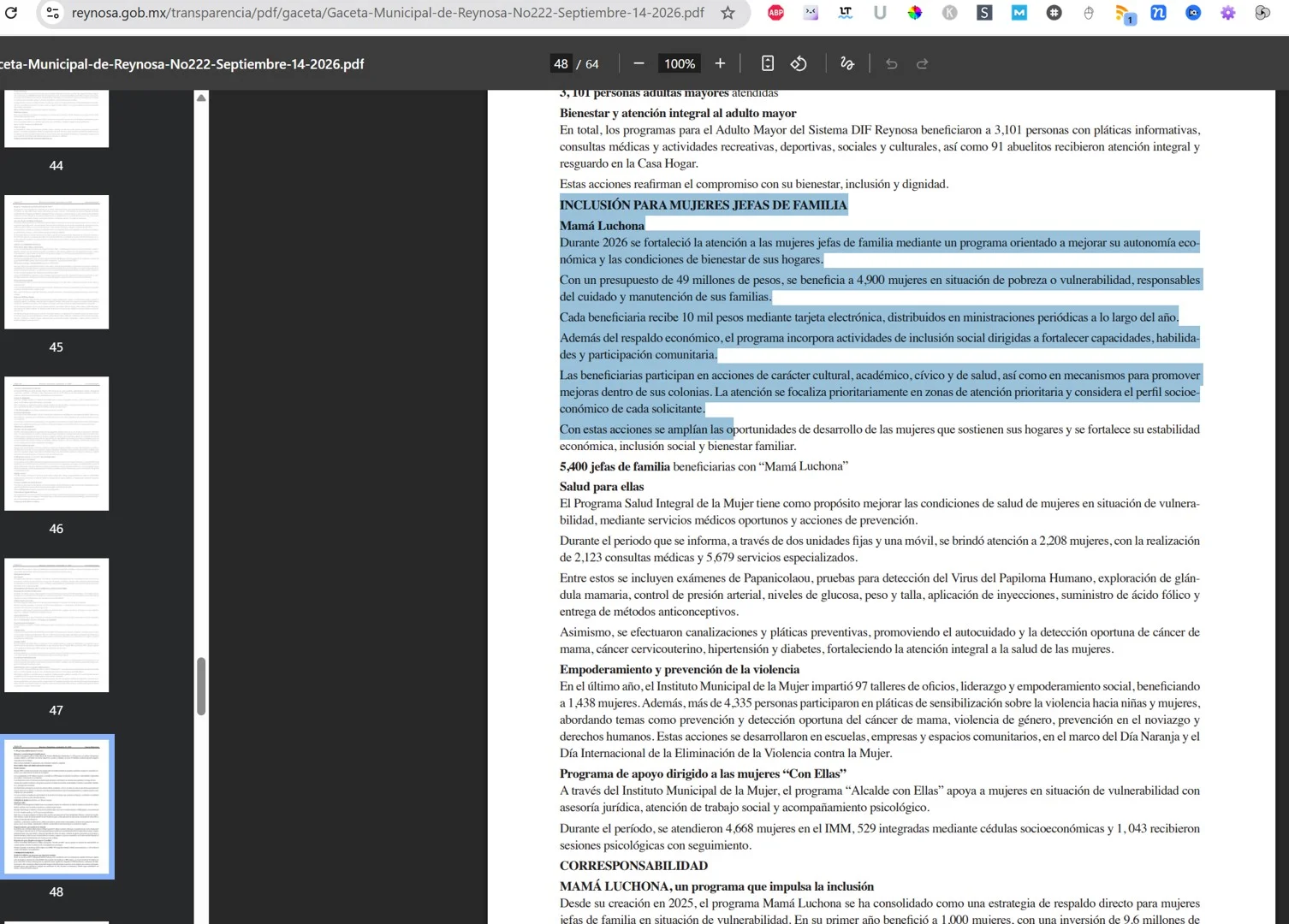Viewport: 1289px width, 924px height.
Task: Rotate the PDF counterclockwise
Action: point(799,63)
